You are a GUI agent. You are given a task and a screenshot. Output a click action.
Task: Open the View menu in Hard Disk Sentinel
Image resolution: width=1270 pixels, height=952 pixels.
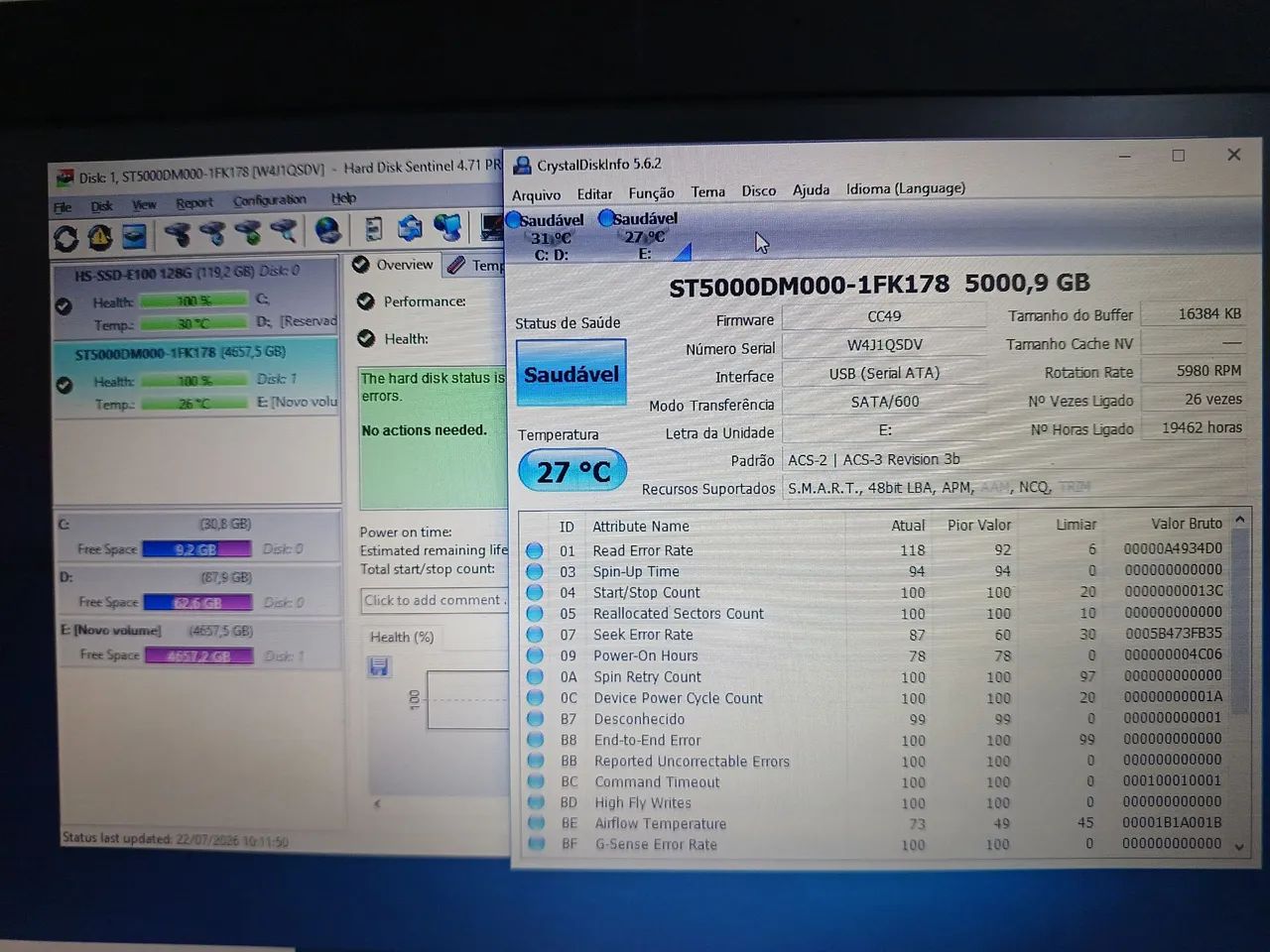point(145,205)
